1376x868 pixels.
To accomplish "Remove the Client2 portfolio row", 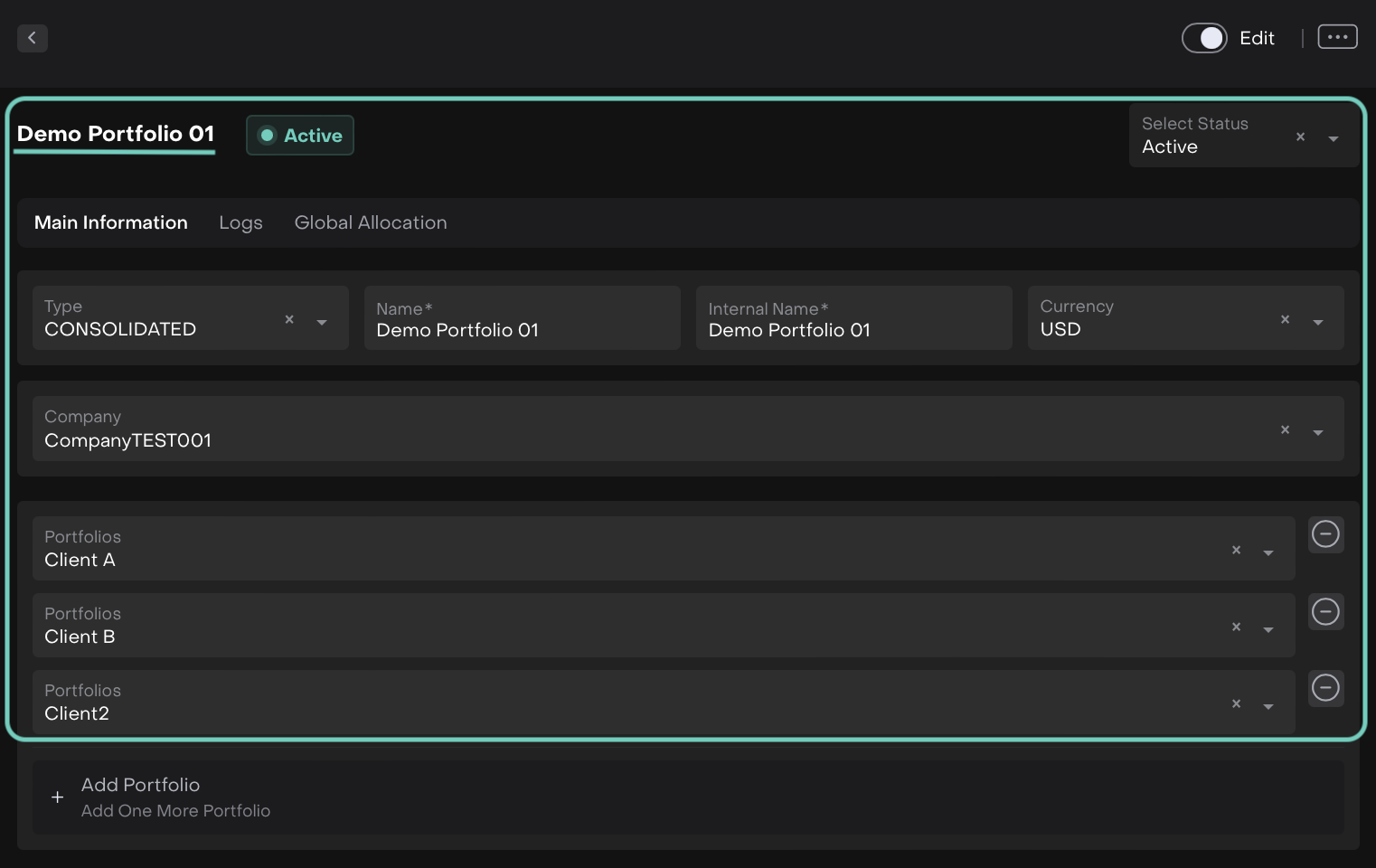I will tap(1325, 688).
